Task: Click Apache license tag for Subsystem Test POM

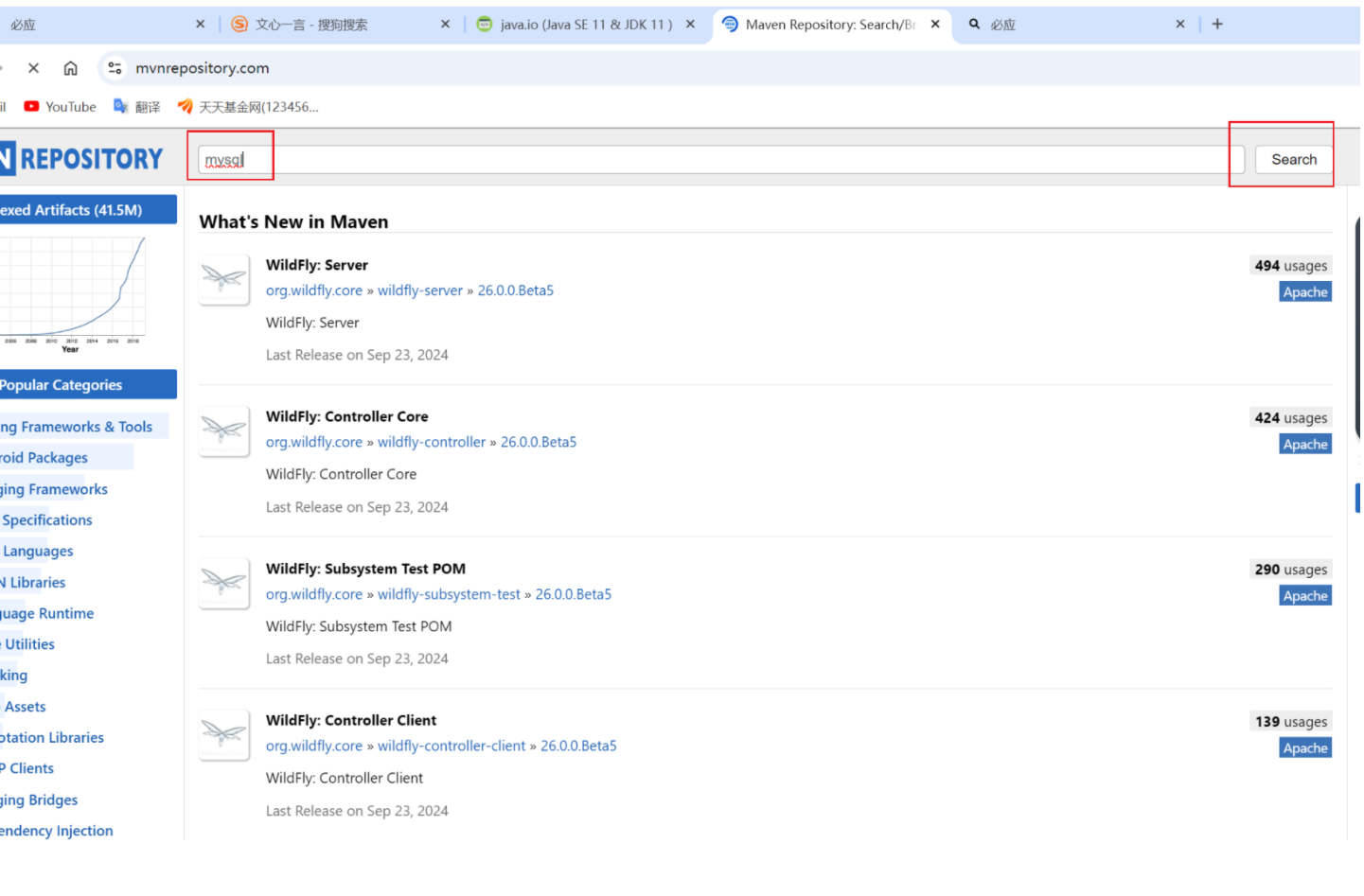Action: tap(1305, 596)
